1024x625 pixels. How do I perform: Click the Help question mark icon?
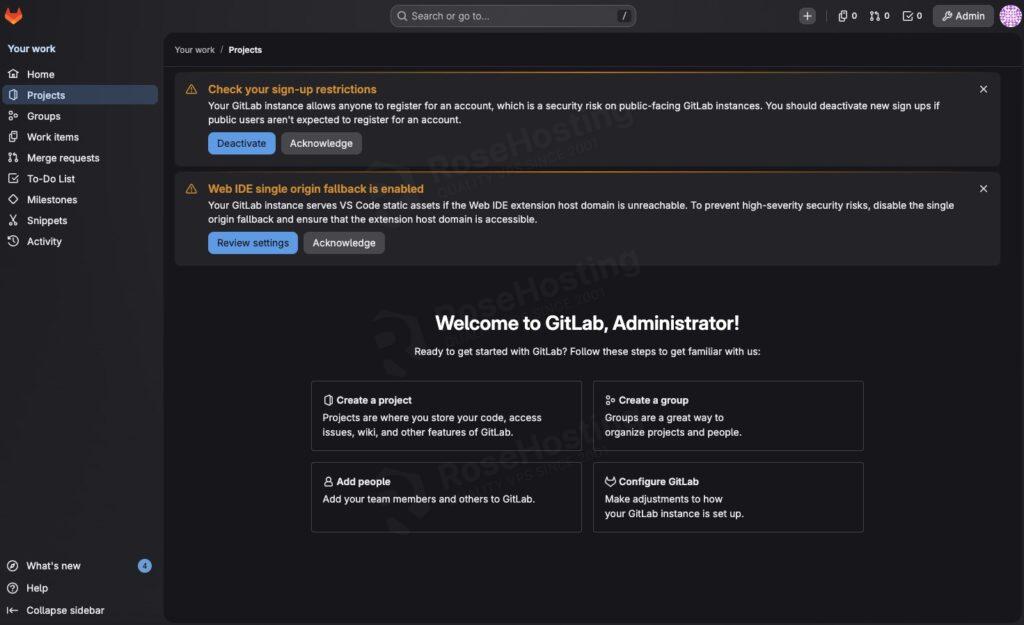12,588
